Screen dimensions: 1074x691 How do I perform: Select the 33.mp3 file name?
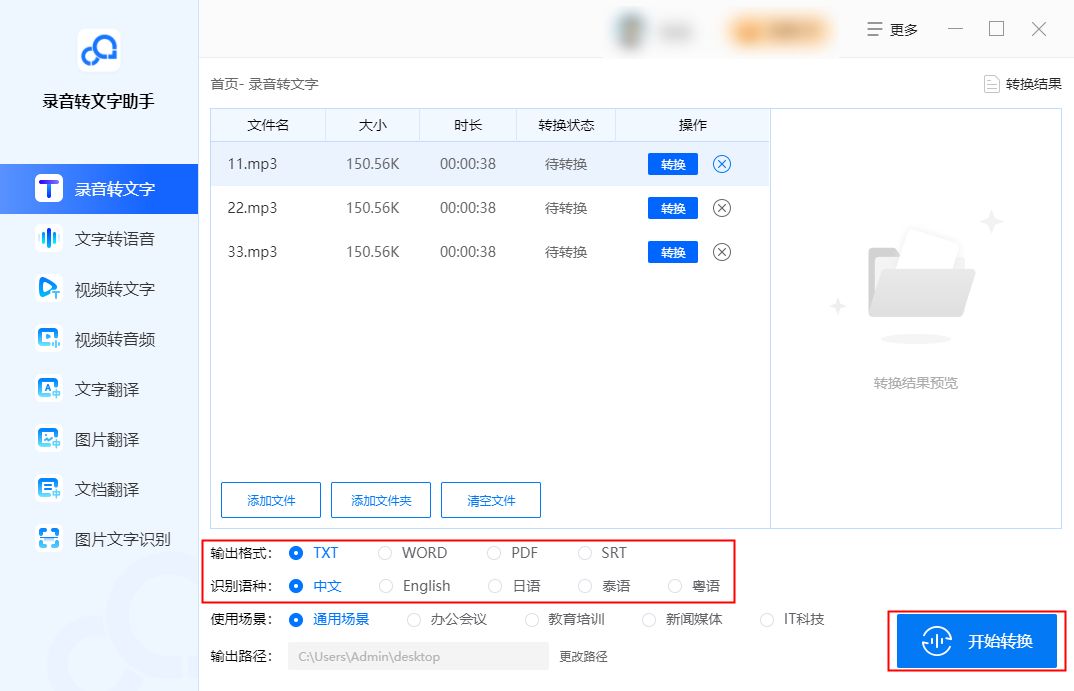252,252
